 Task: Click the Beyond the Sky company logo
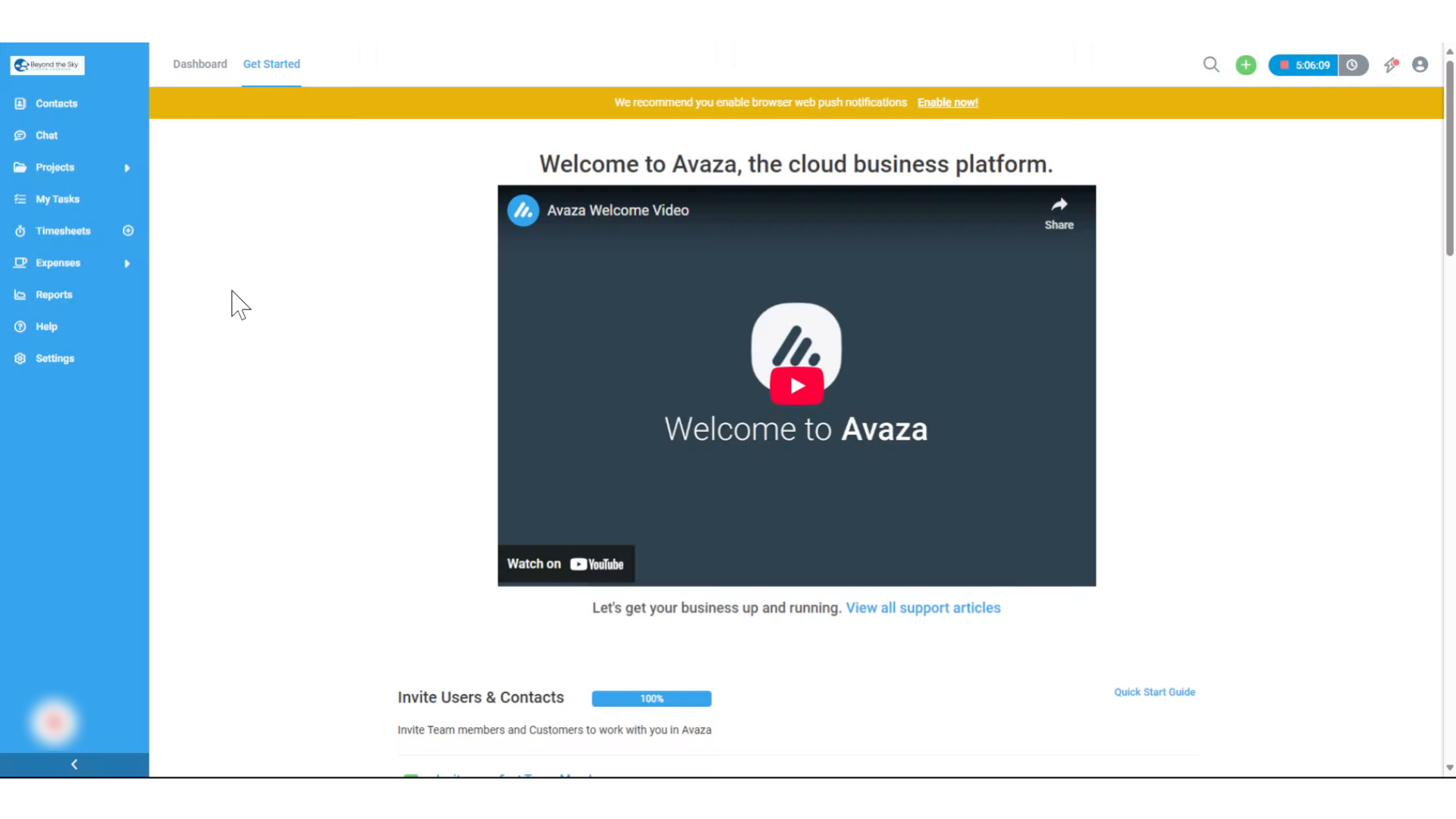pos(47,65)
